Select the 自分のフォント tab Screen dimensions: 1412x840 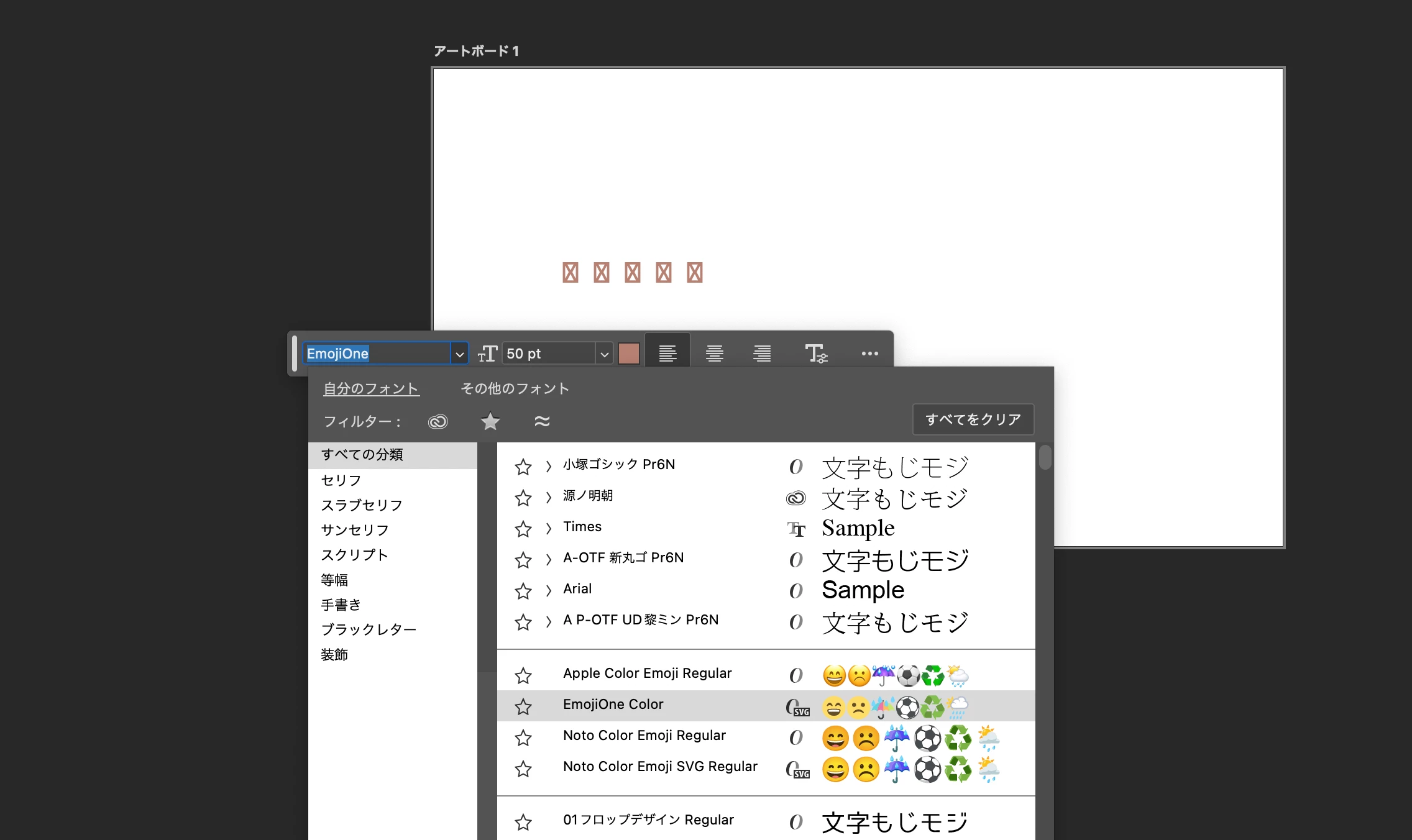pyautogui.click(x=371, y=389)
